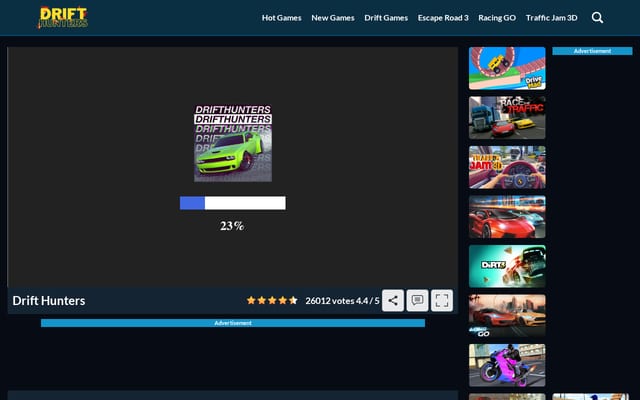Open the comments speech bubble button
The image size is (640, 400).
(x=417, y=300)
